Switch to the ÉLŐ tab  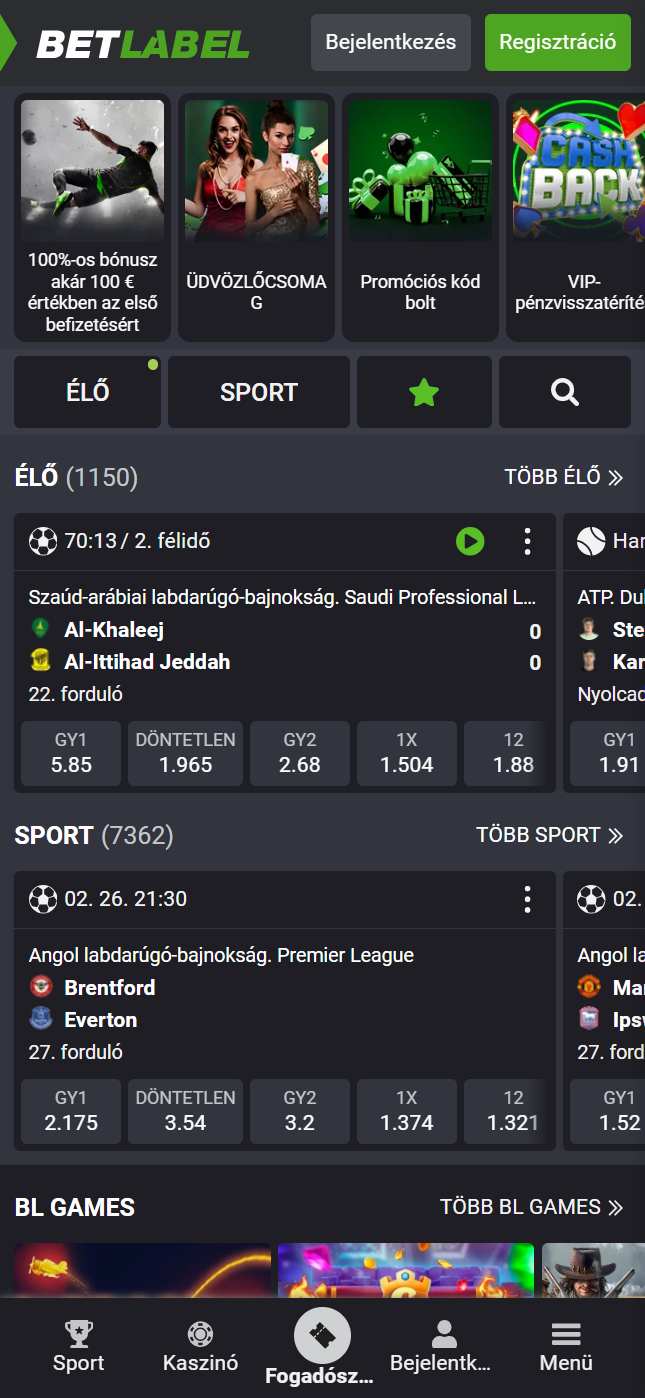tap(87, 392)
